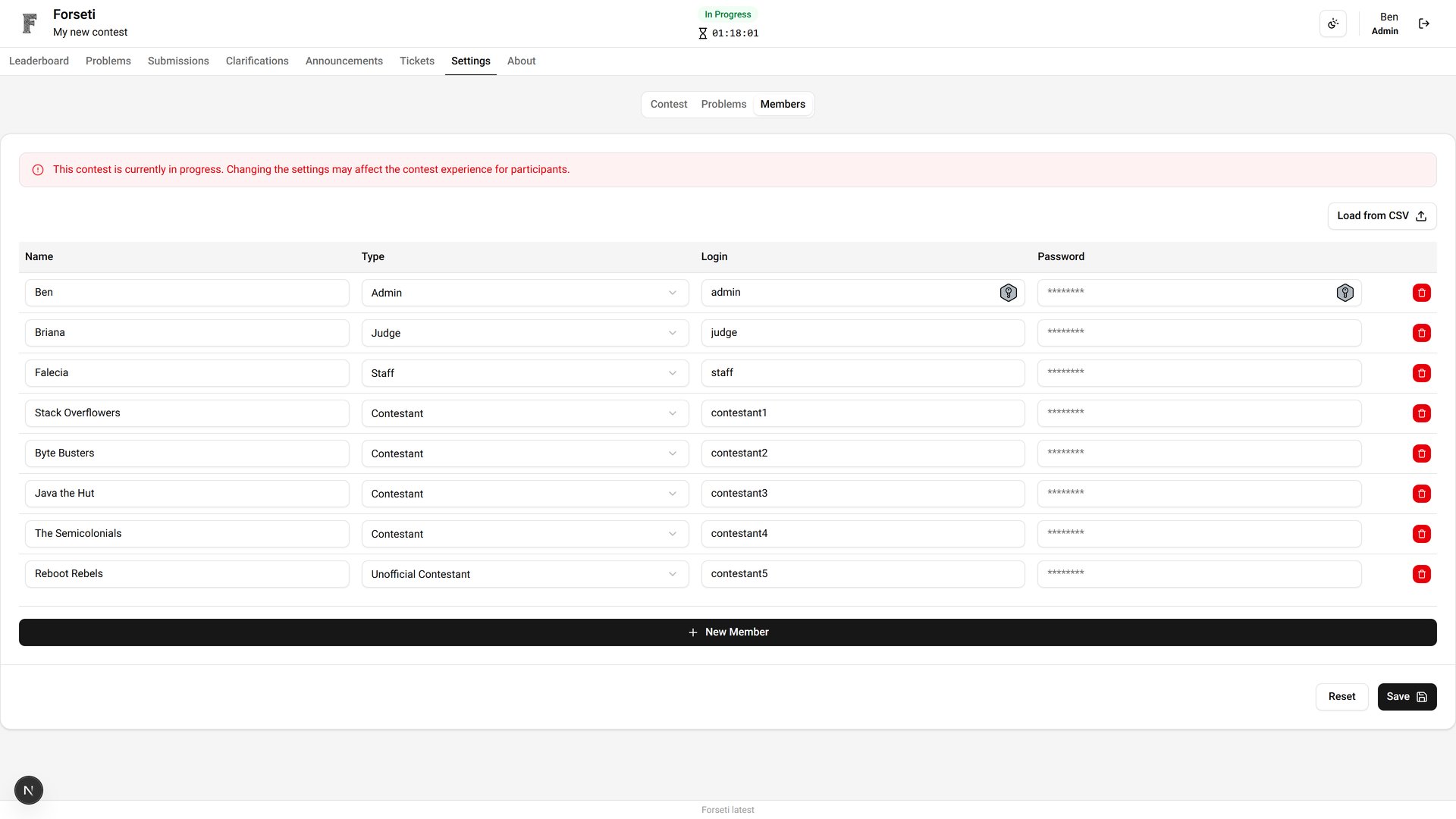Click the upload icon on Load from CSV
The height and width of the screenshot is (819, 1456).
(1421, 215)
